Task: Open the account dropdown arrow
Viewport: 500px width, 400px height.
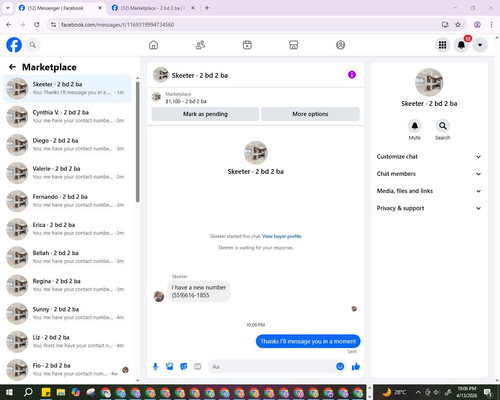Action: click(480, 45)
